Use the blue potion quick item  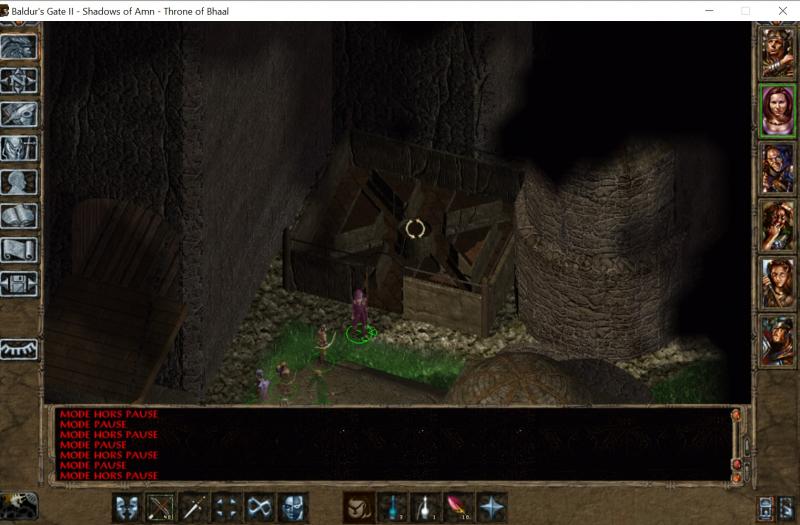(392, 508)
